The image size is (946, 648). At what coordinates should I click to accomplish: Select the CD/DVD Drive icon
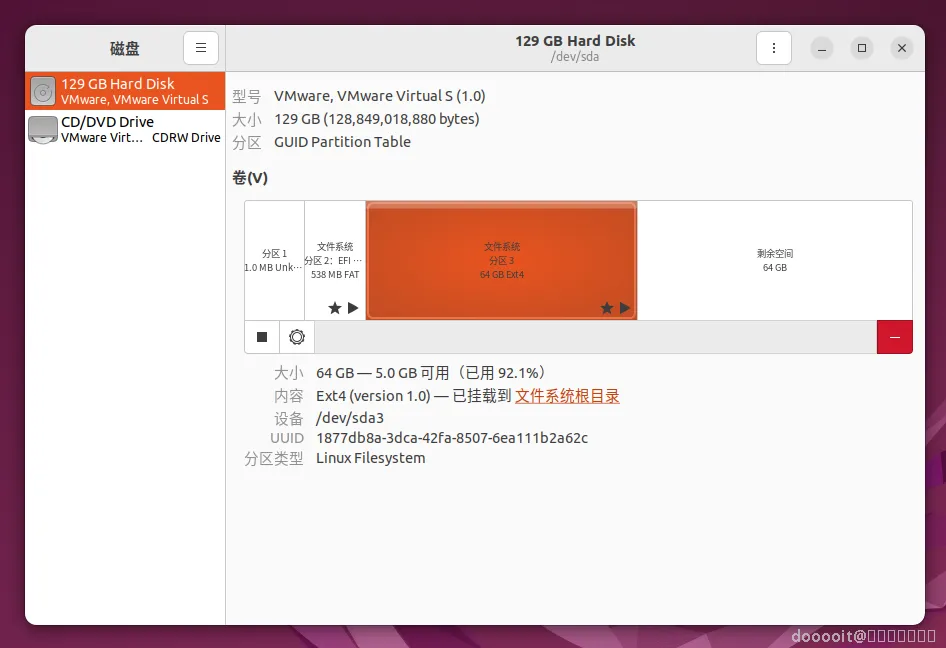43,129
